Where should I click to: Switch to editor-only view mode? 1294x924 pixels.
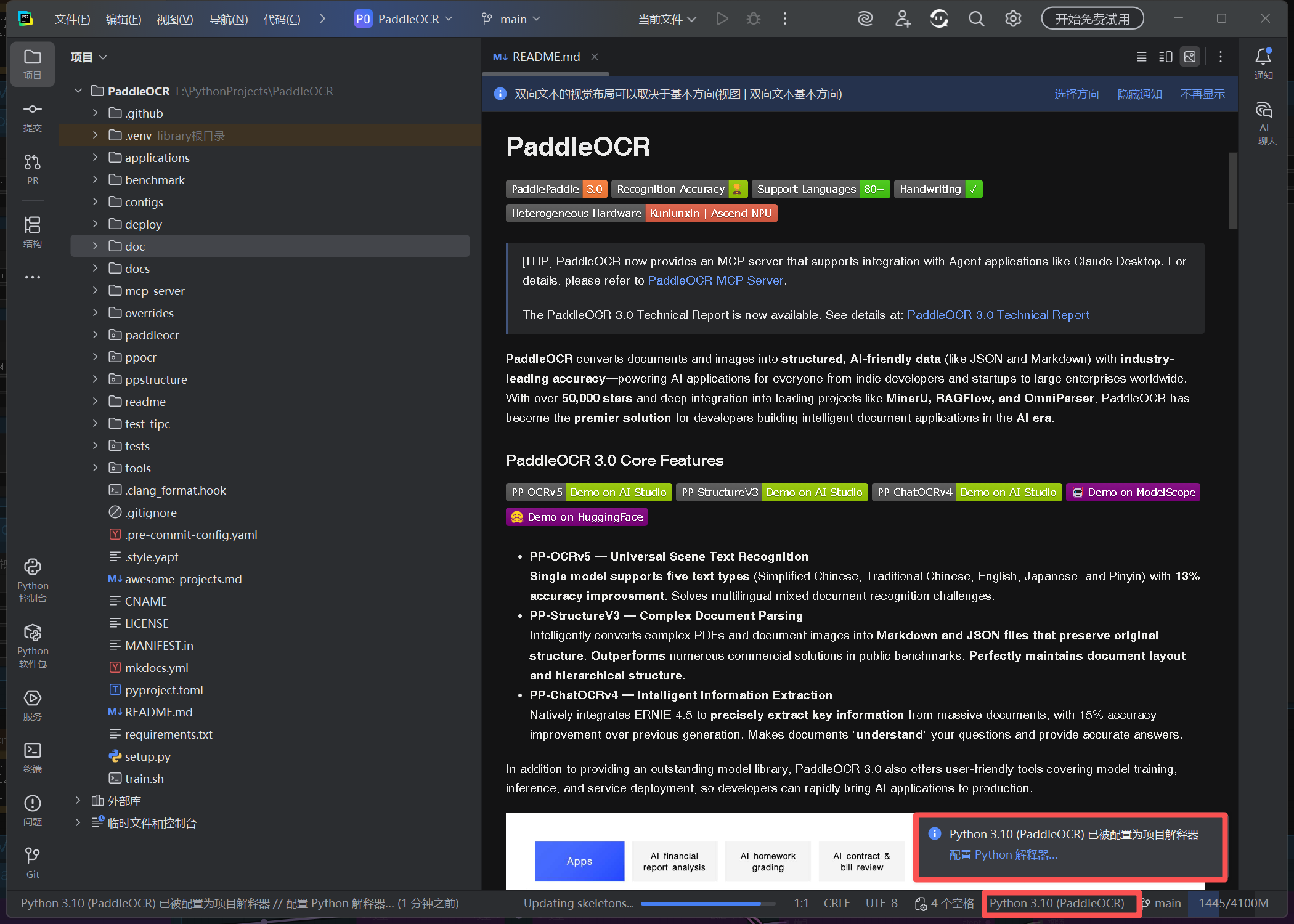coord(1141,57)
